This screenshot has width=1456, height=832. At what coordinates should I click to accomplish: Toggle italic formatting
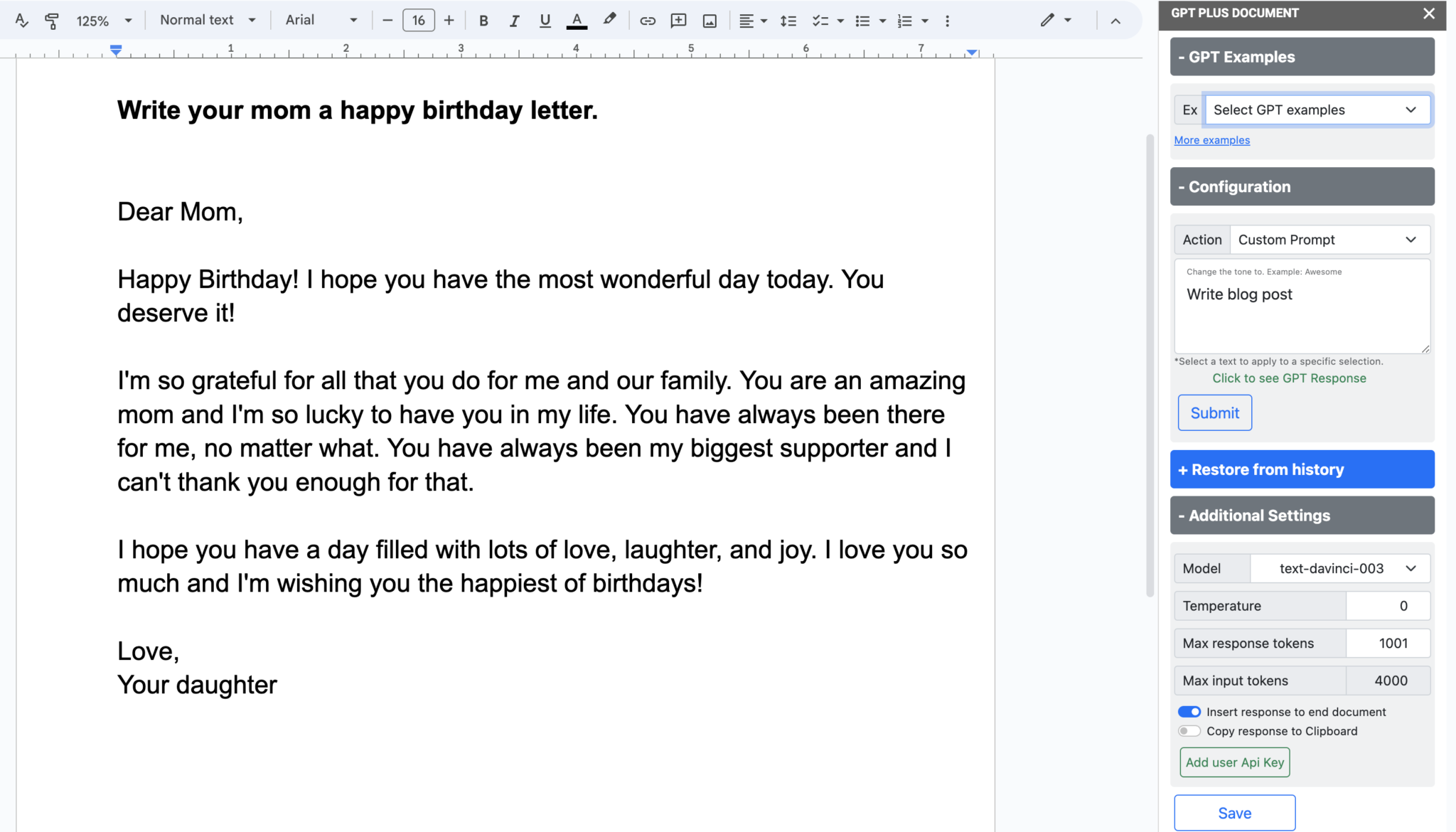(514, 21)
